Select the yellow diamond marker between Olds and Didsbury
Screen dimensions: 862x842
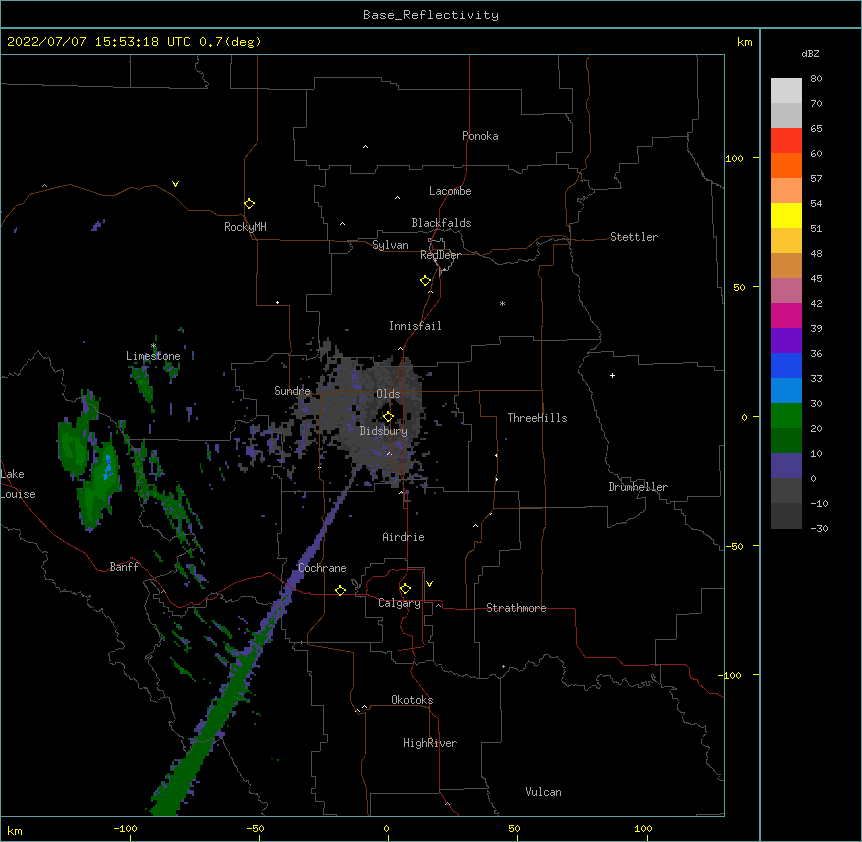coord(388,416)
